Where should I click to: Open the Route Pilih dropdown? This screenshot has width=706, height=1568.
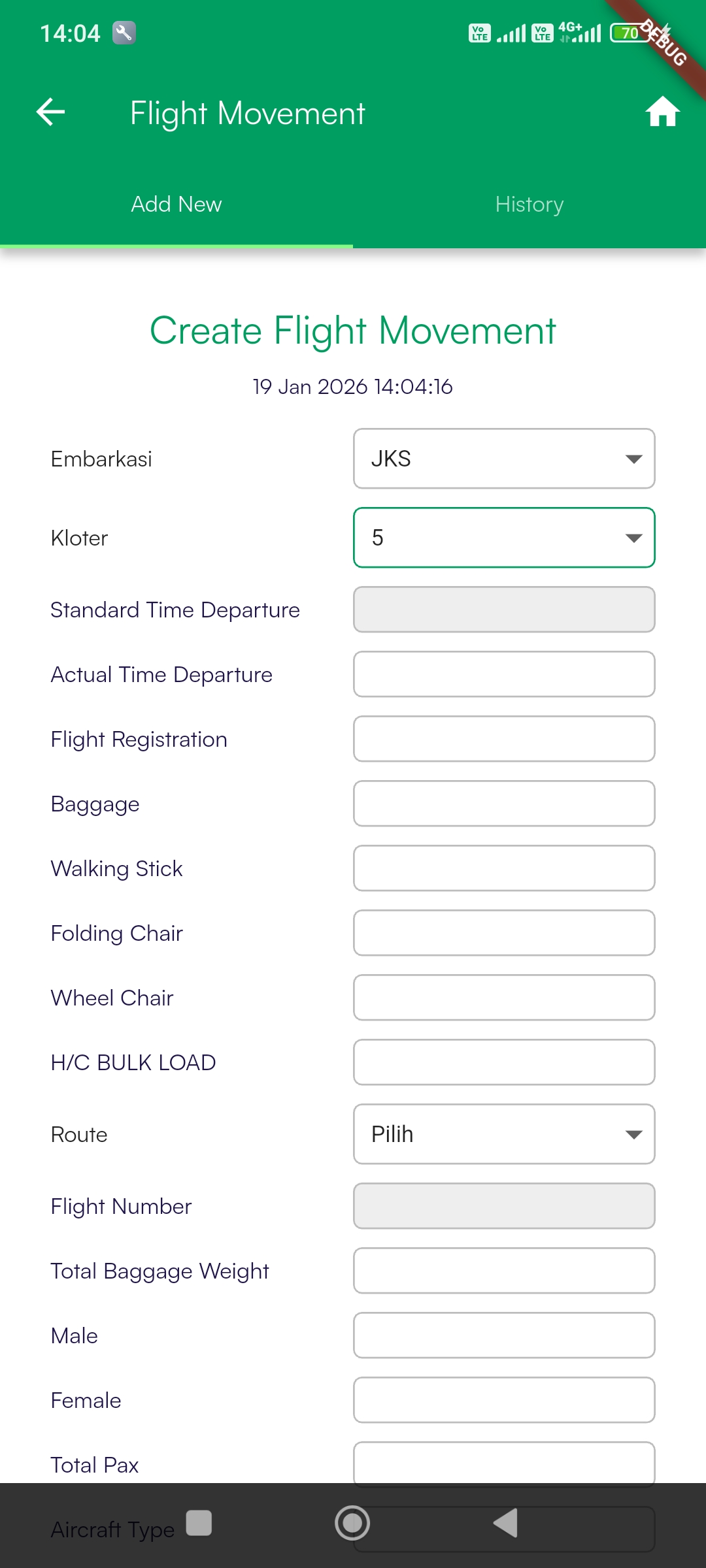click(504, 1134)
